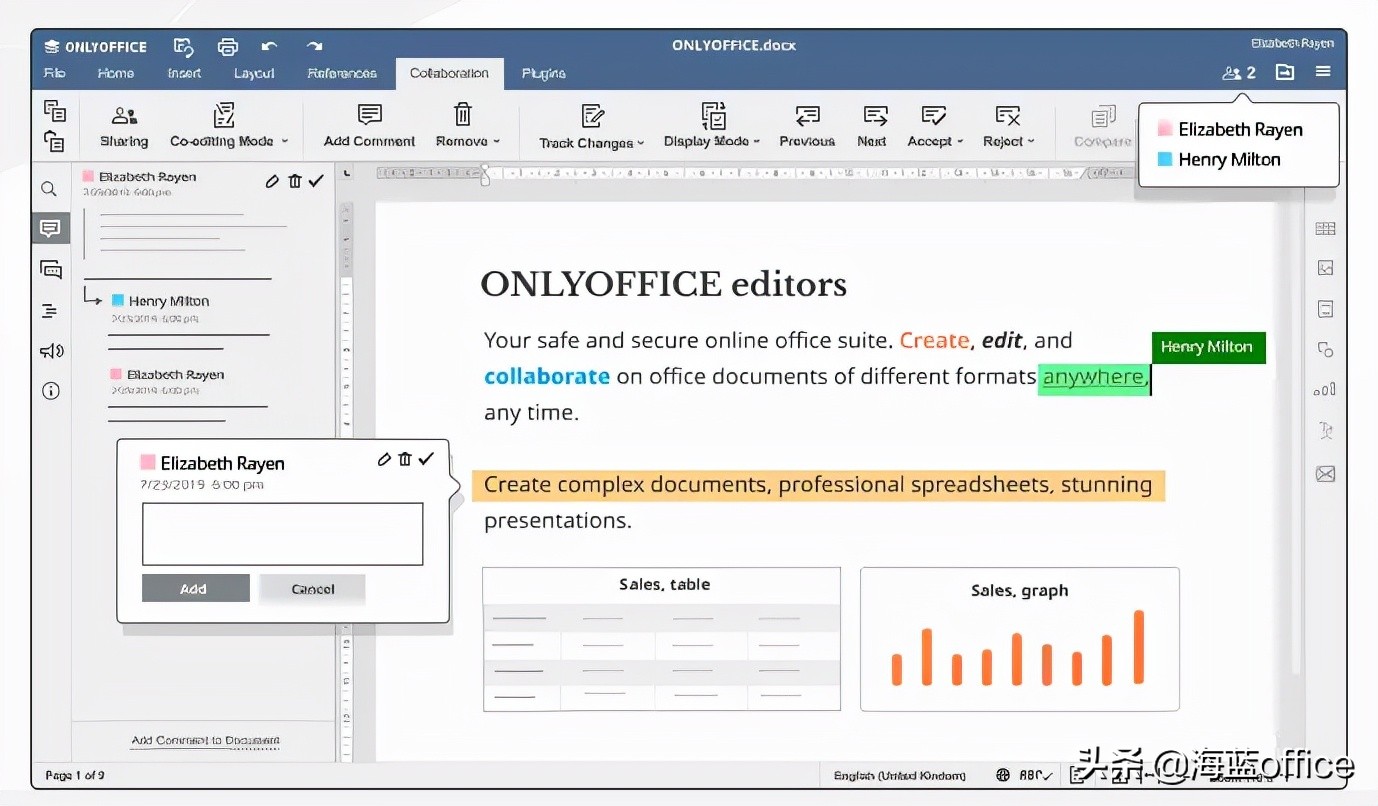Click Add Comment to Document link
The height and width of the screenshot is (806, 1378).
[x=206, y=741]
